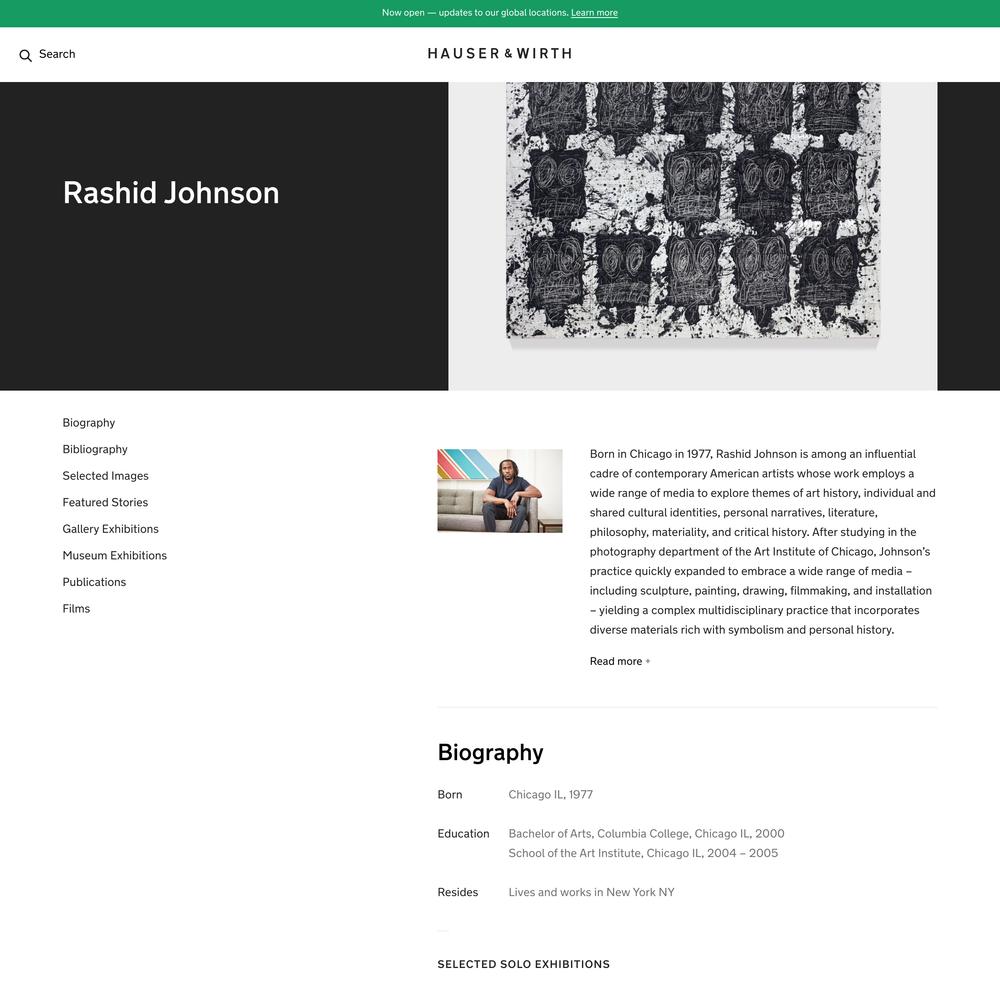Viewport: 1000px width, 1000px height.
Task: Follow the Learn more banner link
Action: click(x=594, y=13)
